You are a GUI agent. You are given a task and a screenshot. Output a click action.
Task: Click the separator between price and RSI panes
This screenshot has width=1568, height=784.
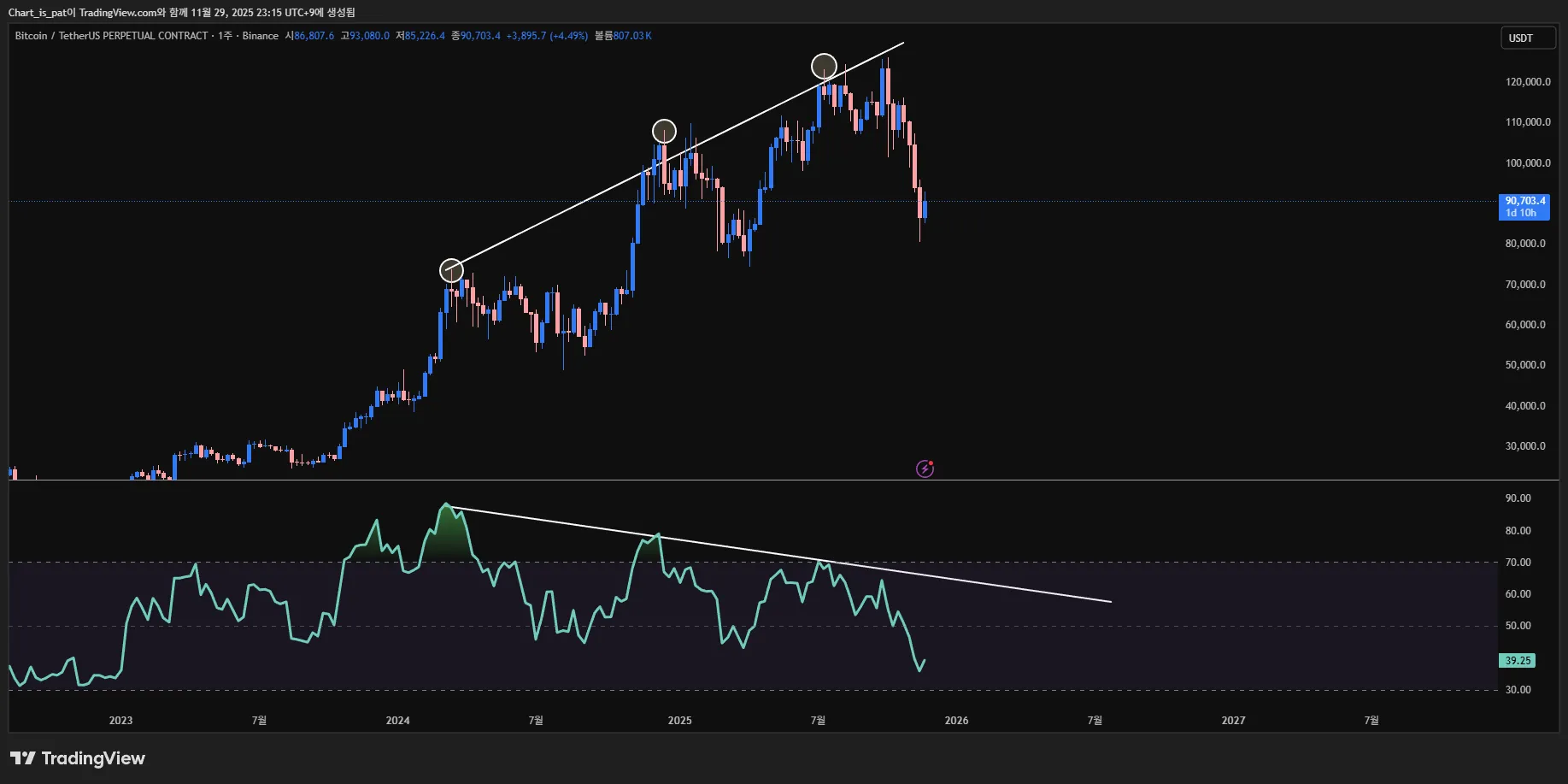click(752, 480)
